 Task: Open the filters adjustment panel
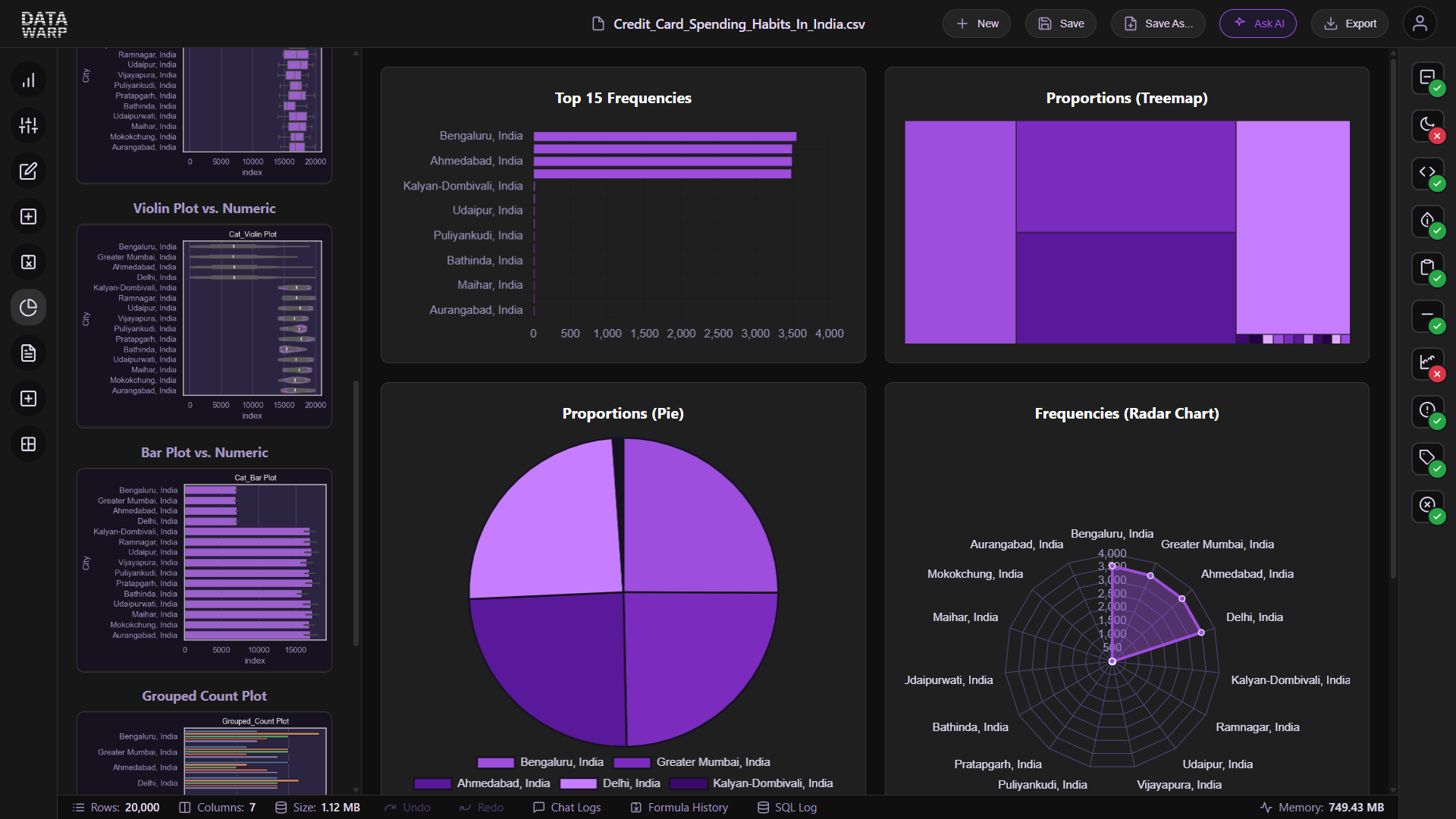coord(28,126)
